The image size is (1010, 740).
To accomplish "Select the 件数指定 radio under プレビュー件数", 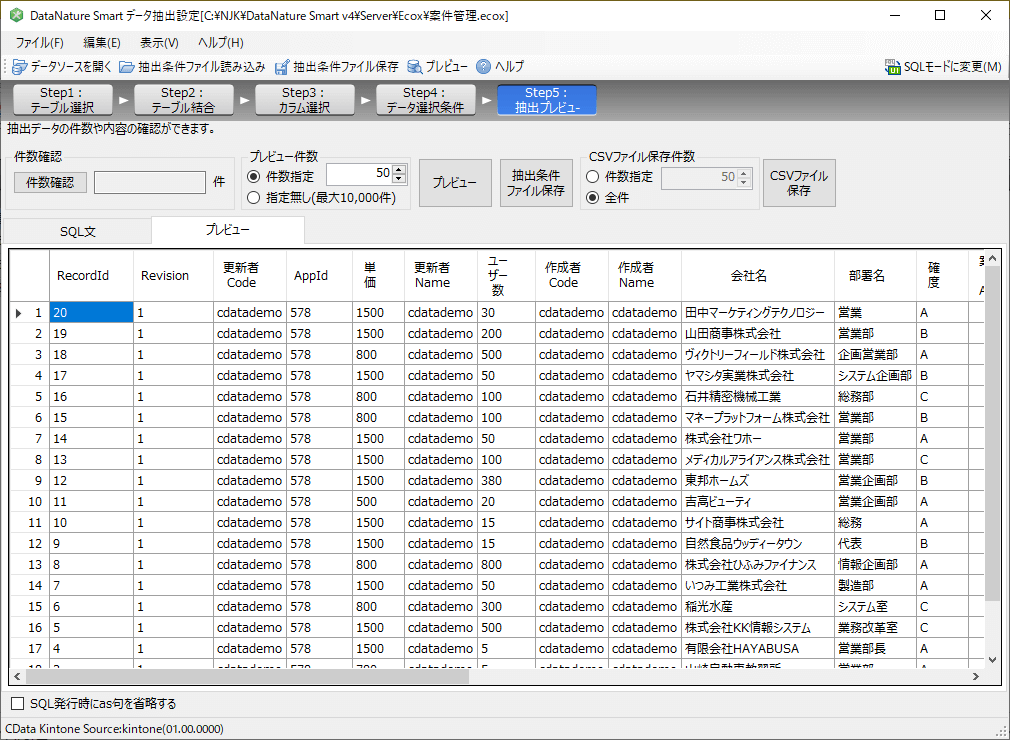I will click(x=254, y=177).
